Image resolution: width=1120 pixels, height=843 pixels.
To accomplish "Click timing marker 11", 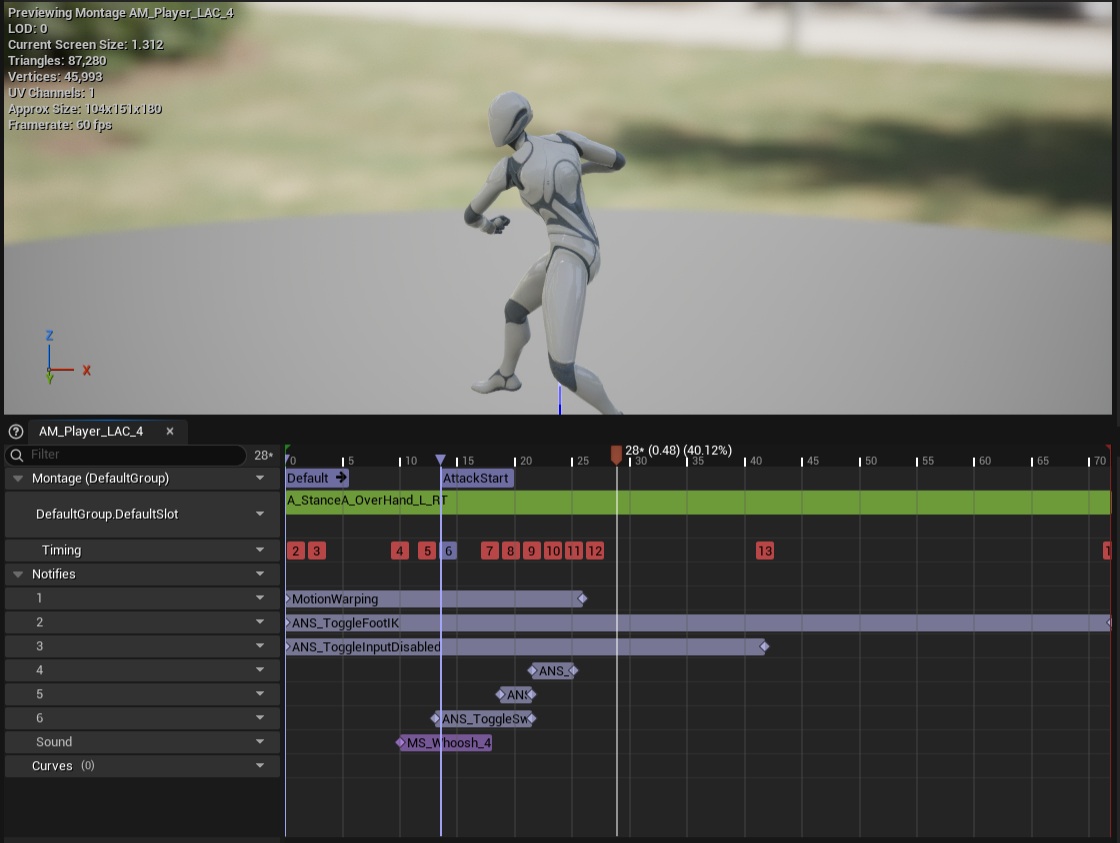I will (574, 551).
